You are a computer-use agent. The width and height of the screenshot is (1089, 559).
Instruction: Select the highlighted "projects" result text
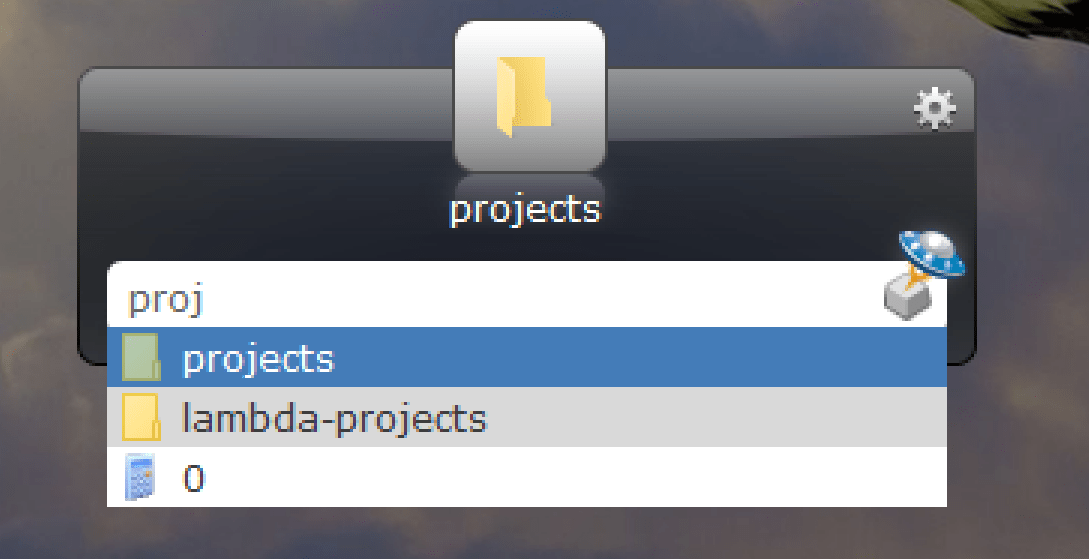click(258, 358)
